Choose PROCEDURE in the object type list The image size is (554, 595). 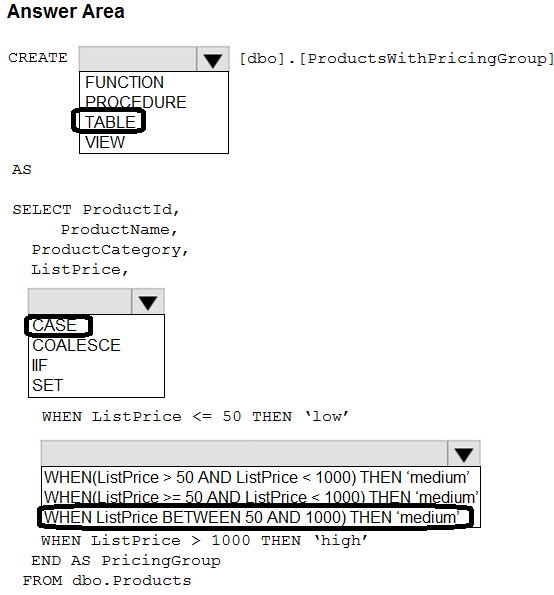tap(135, 102)
